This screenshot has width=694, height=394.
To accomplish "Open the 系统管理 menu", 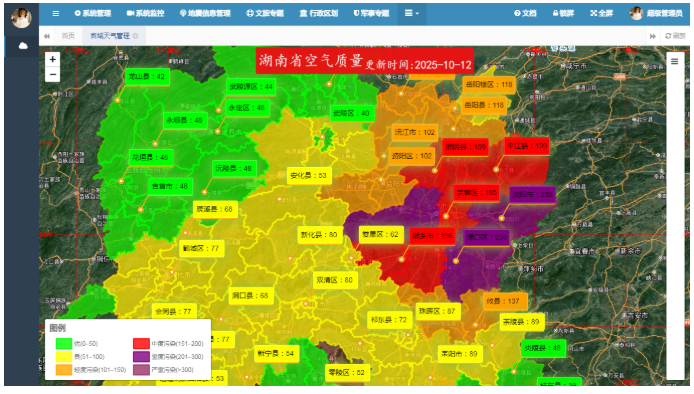I will tap(93, 13).
